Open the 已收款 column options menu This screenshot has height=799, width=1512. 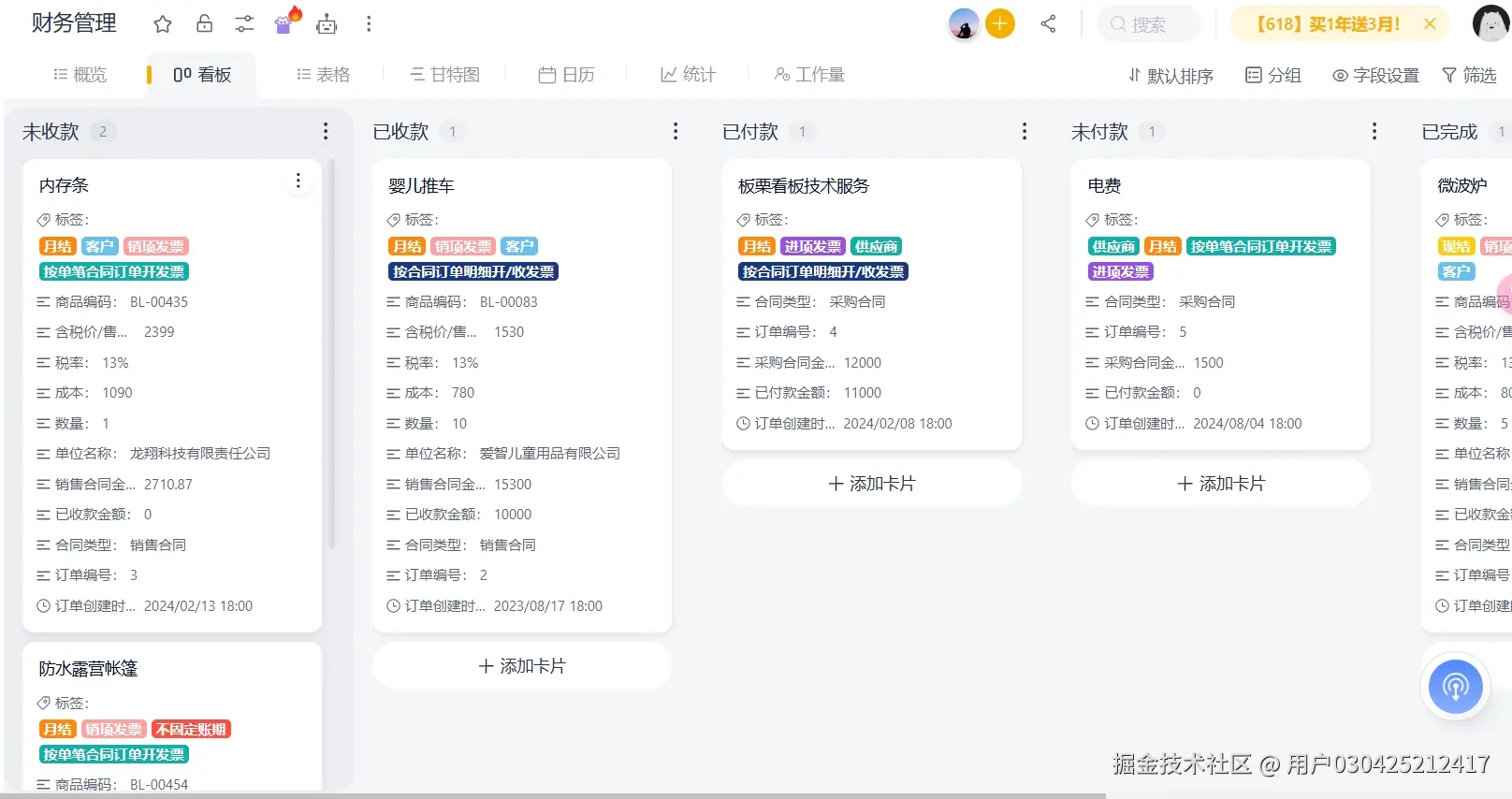(x=676, y=132)
